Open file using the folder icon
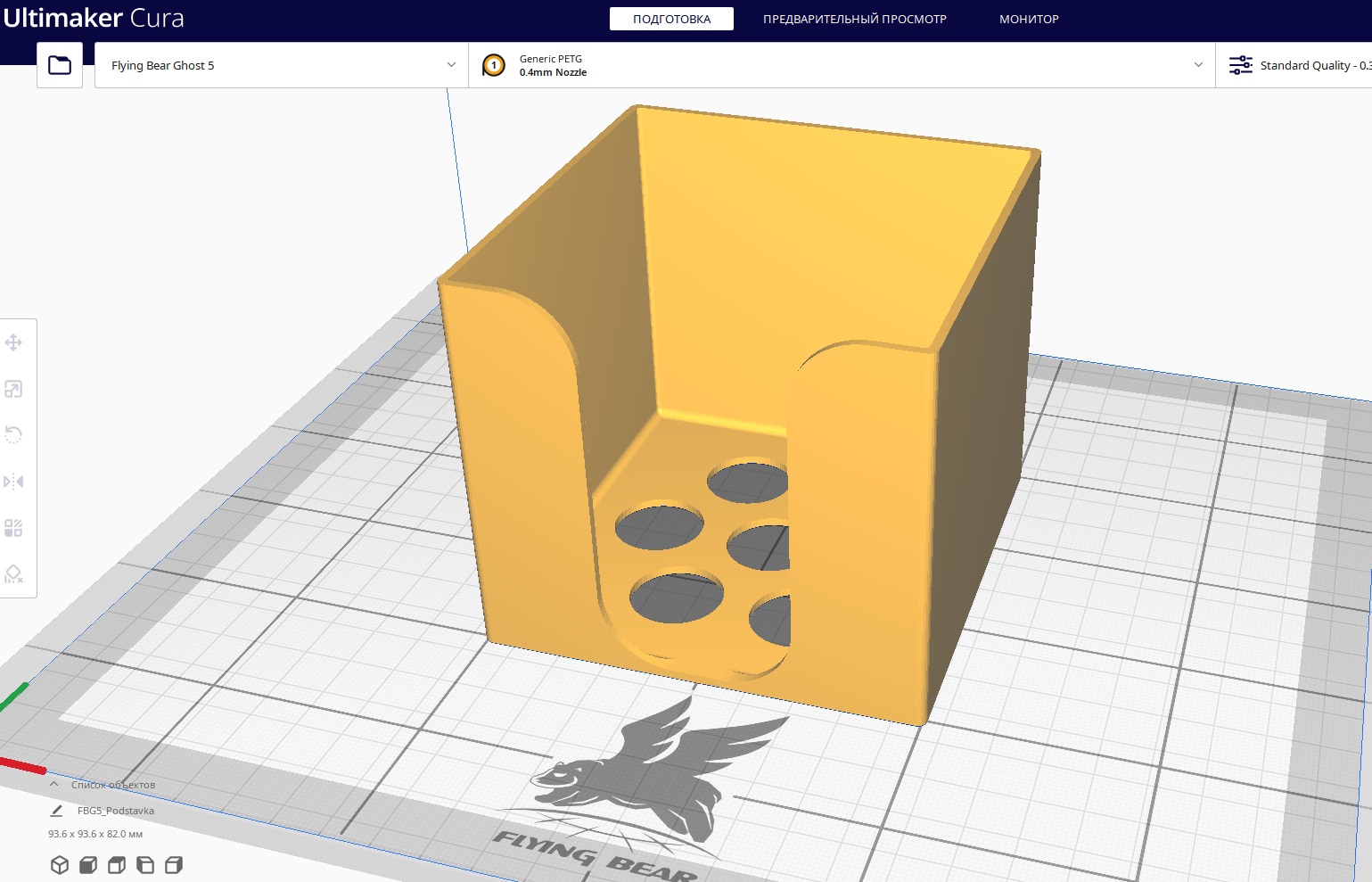This screenshot has height=882, width=1372. tap(60, 65)
